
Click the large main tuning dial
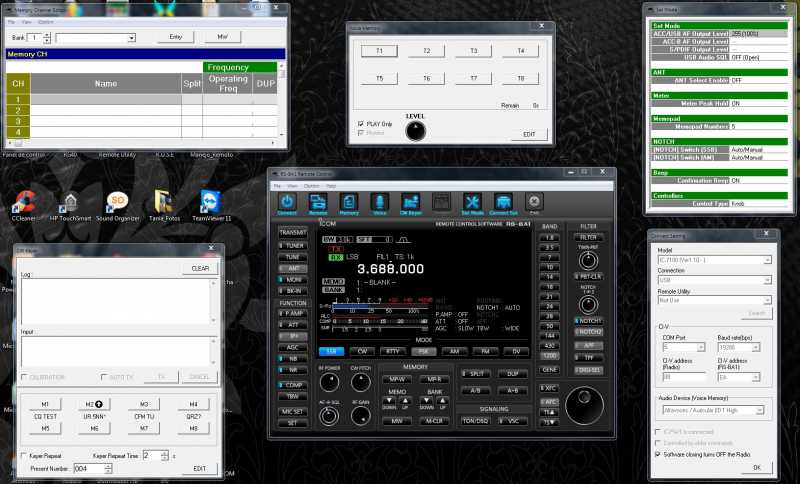pos(584,405)
